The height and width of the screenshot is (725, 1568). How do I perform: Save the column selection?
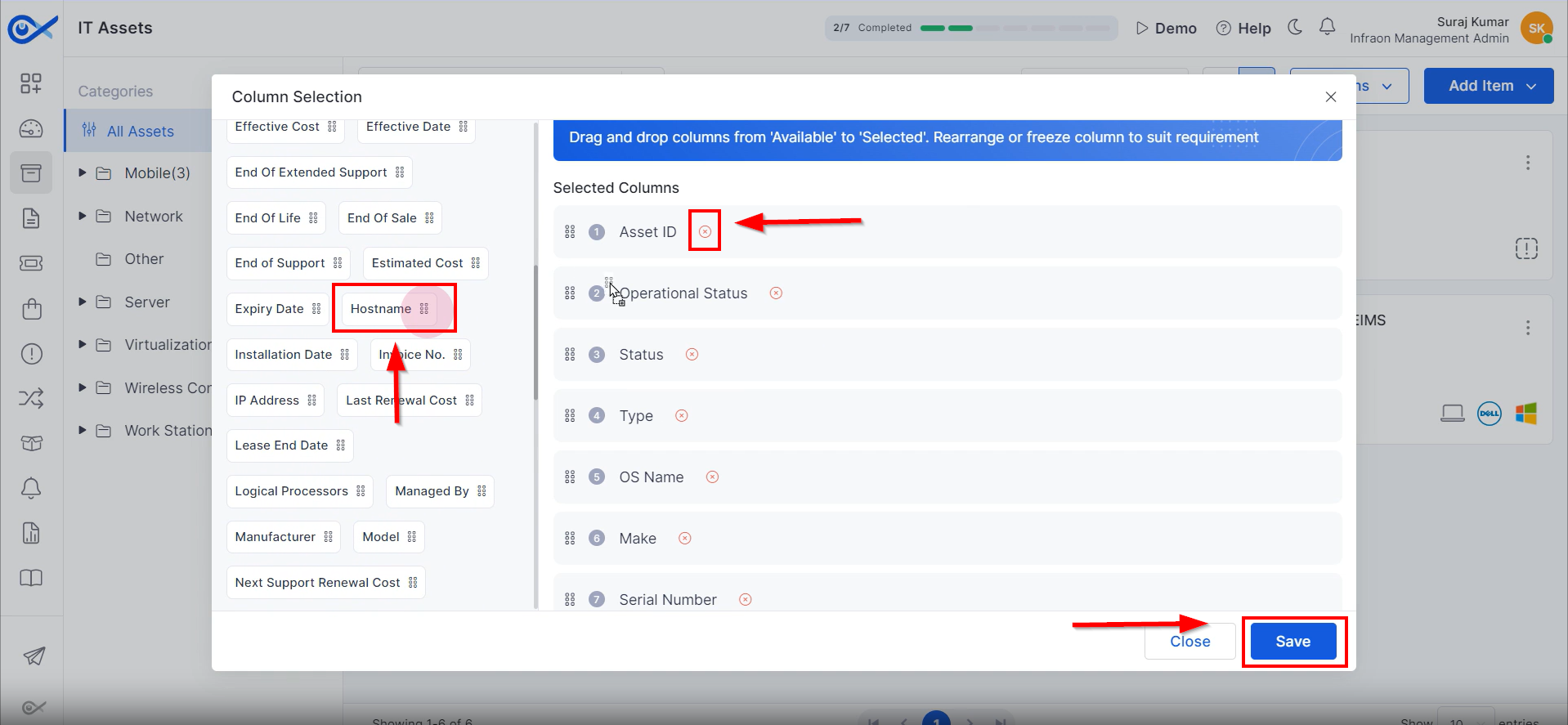[1292, 642]
